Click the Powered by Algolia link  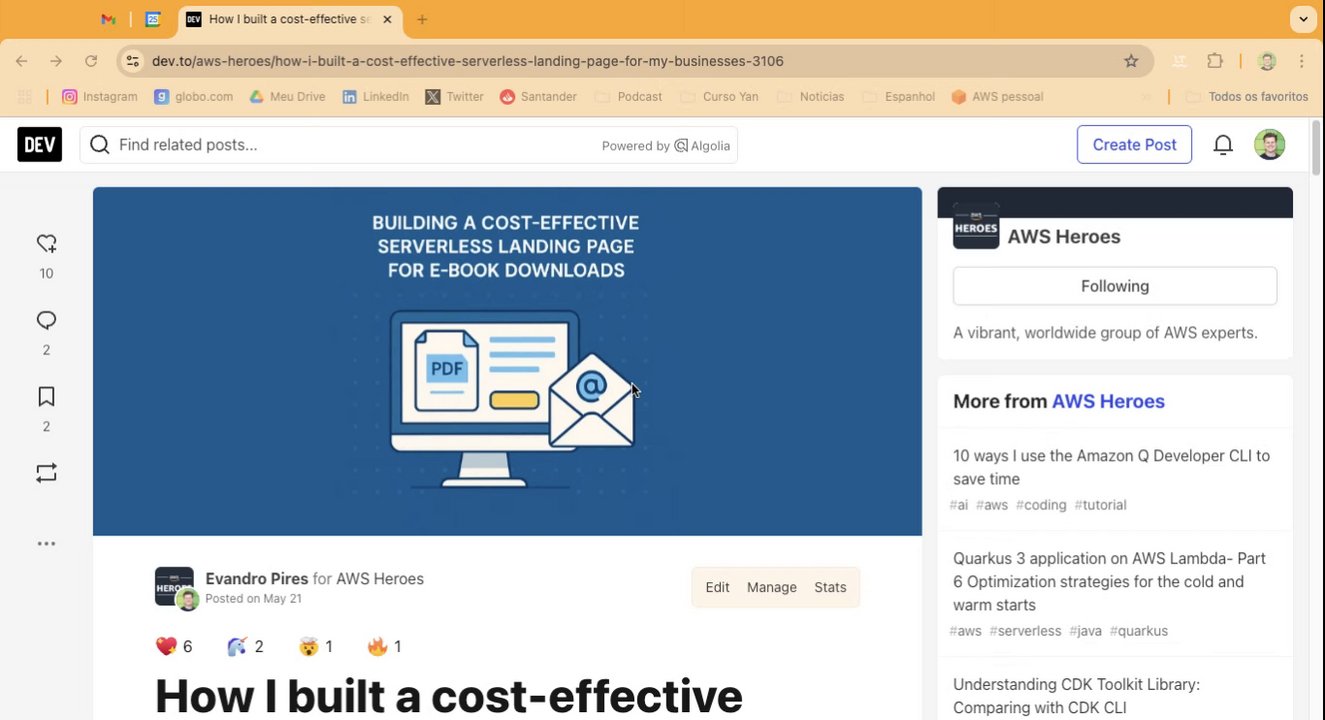pyautogui.click(x=666, y=146)
